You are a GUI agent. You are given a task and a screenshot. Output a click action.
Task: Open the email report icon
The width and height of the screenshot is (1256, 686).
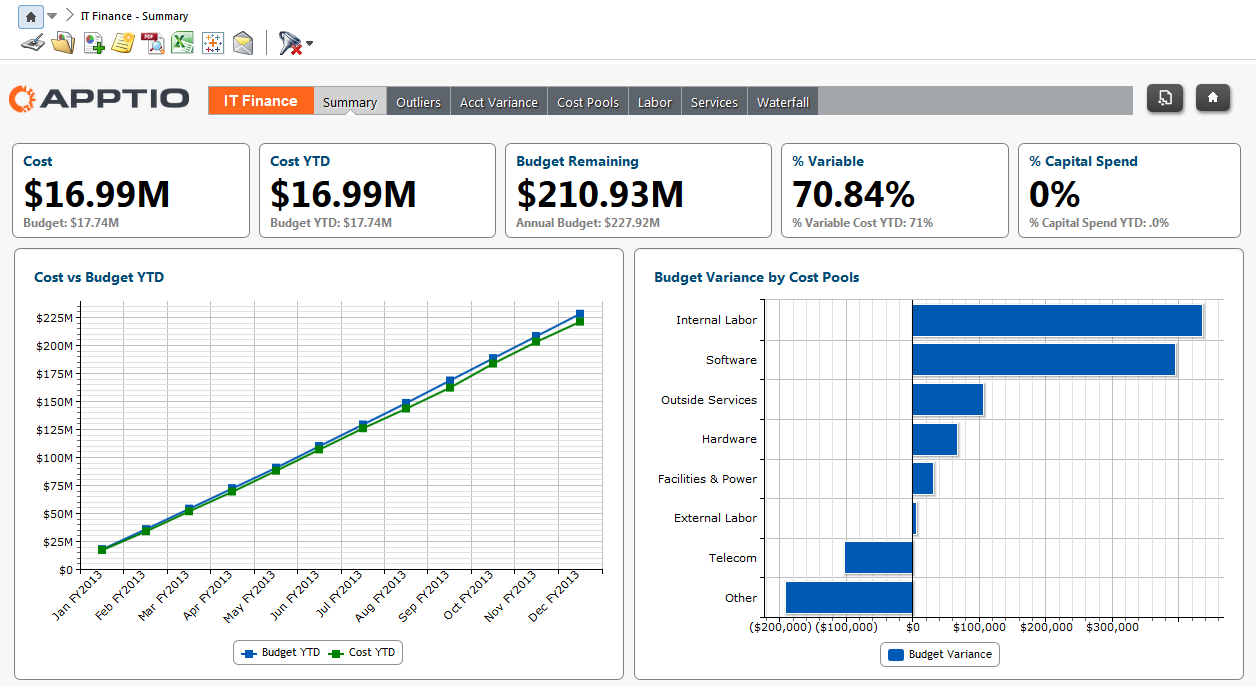click(x=242, y=43)
